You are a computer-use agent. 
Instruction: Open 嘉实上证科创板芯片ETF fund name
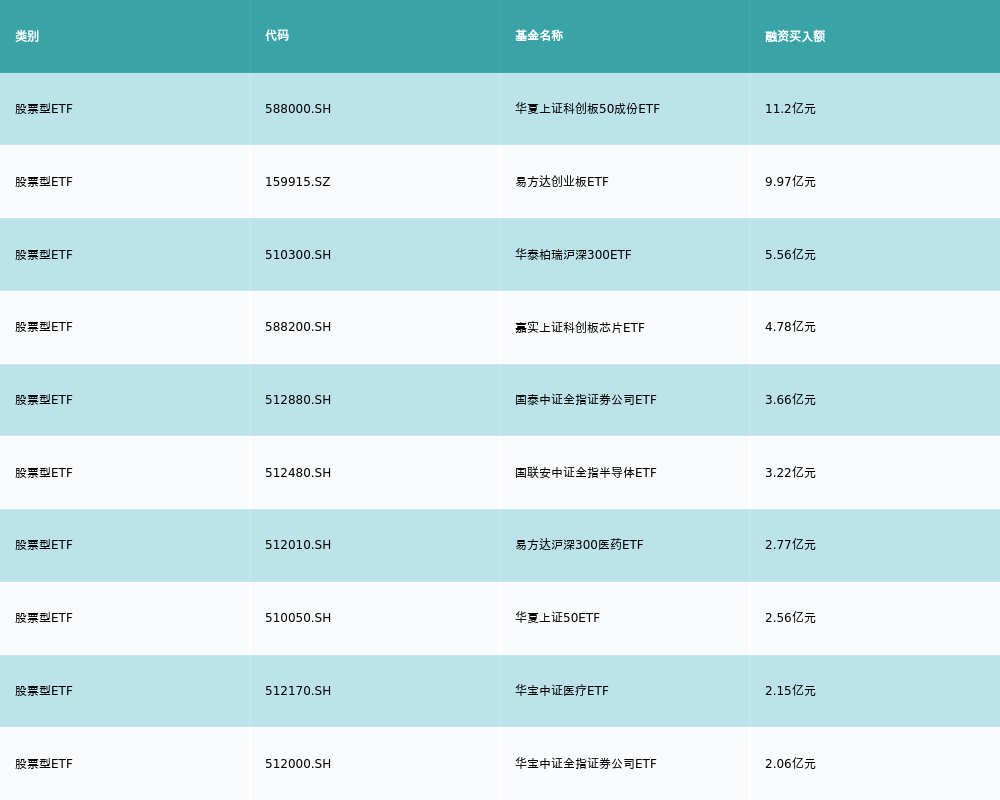point(579,327)
